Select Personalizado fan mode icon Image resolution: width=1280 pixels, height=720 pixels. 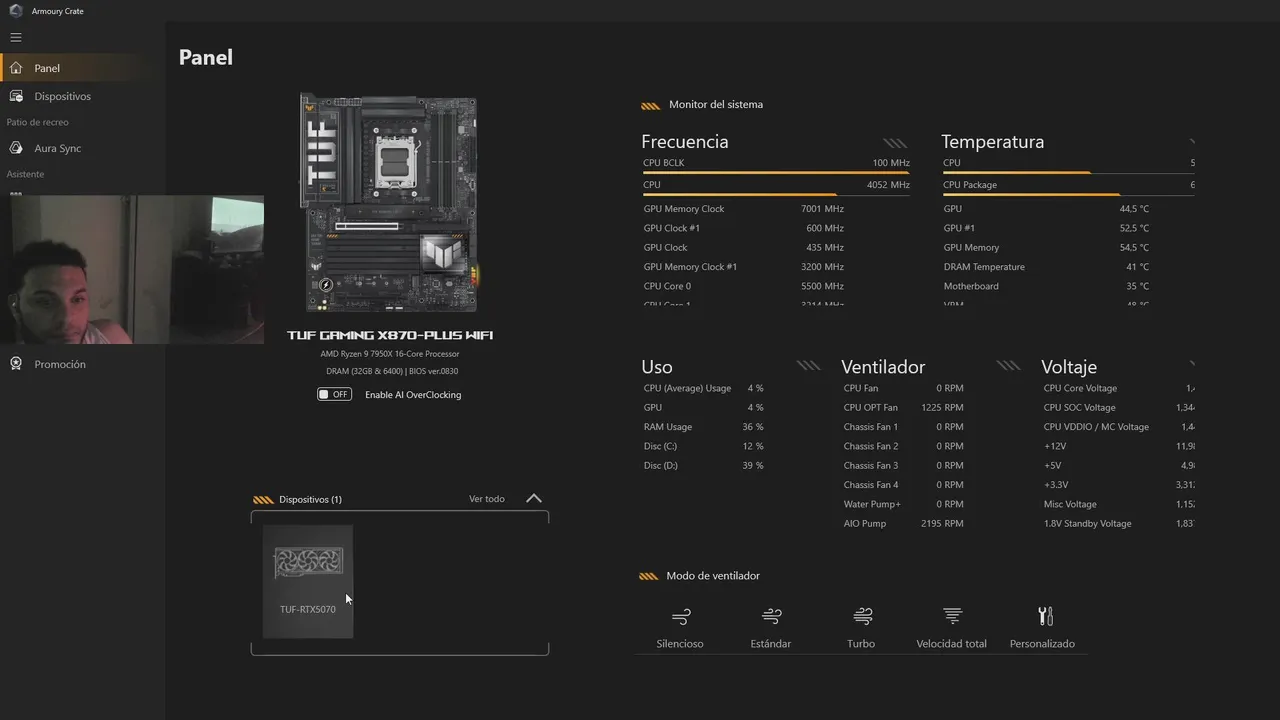coord(1045,616)
